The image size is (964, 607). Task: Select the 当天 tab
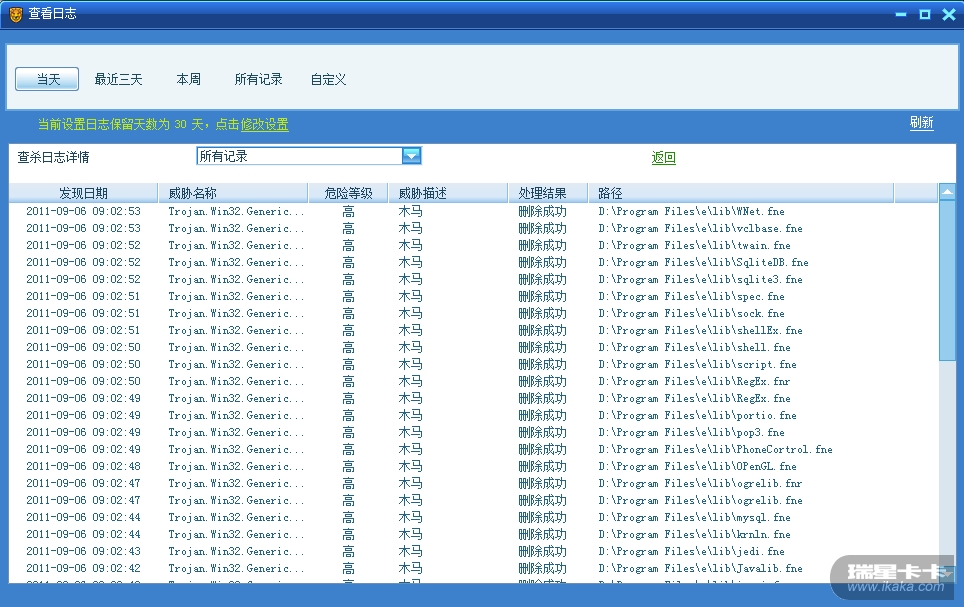pyautogui.click(x=47, y=79)
